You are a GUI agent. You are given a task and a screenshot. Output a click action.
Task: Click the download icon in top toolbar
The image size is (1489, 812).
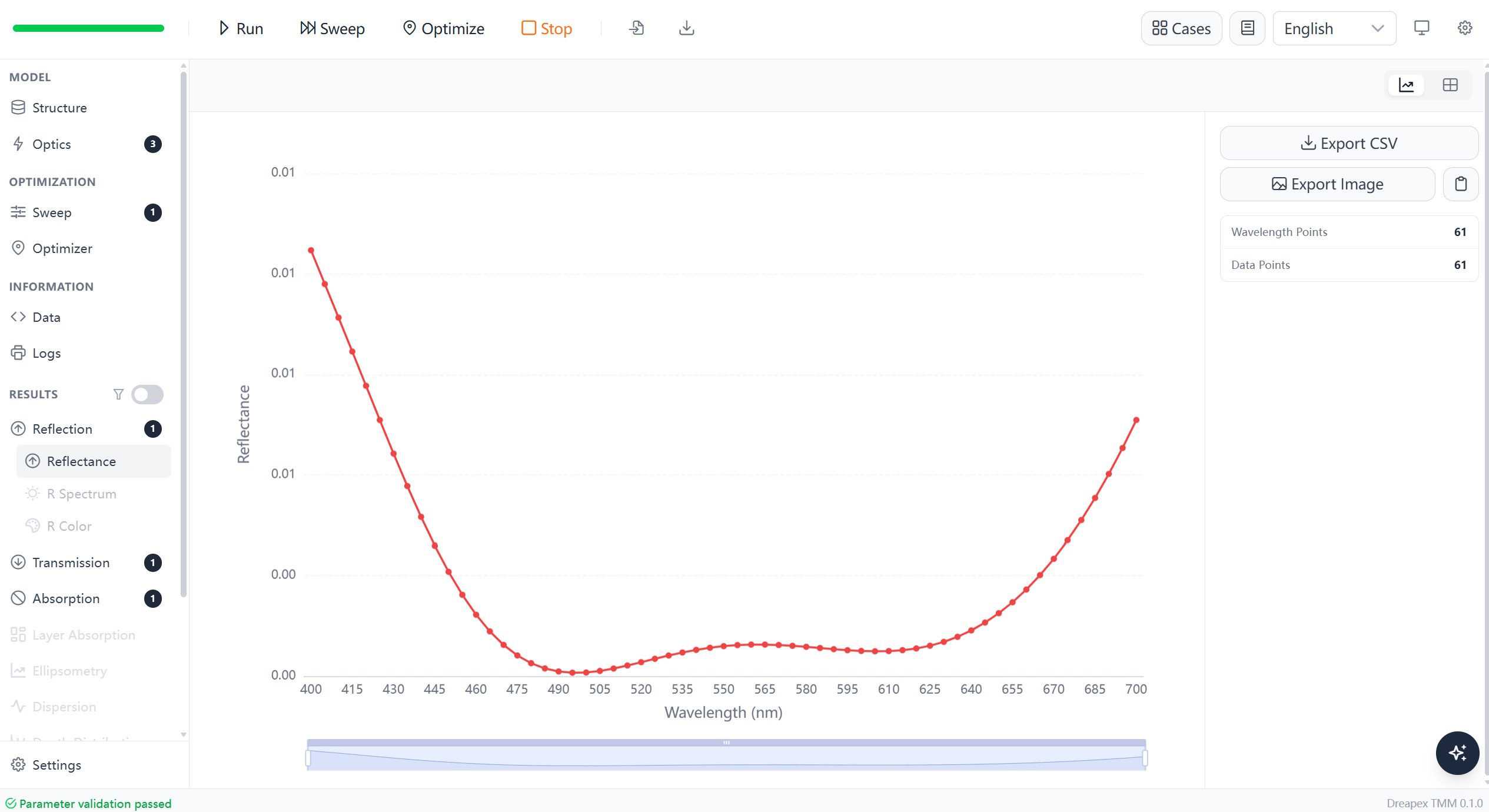[686, 28]
